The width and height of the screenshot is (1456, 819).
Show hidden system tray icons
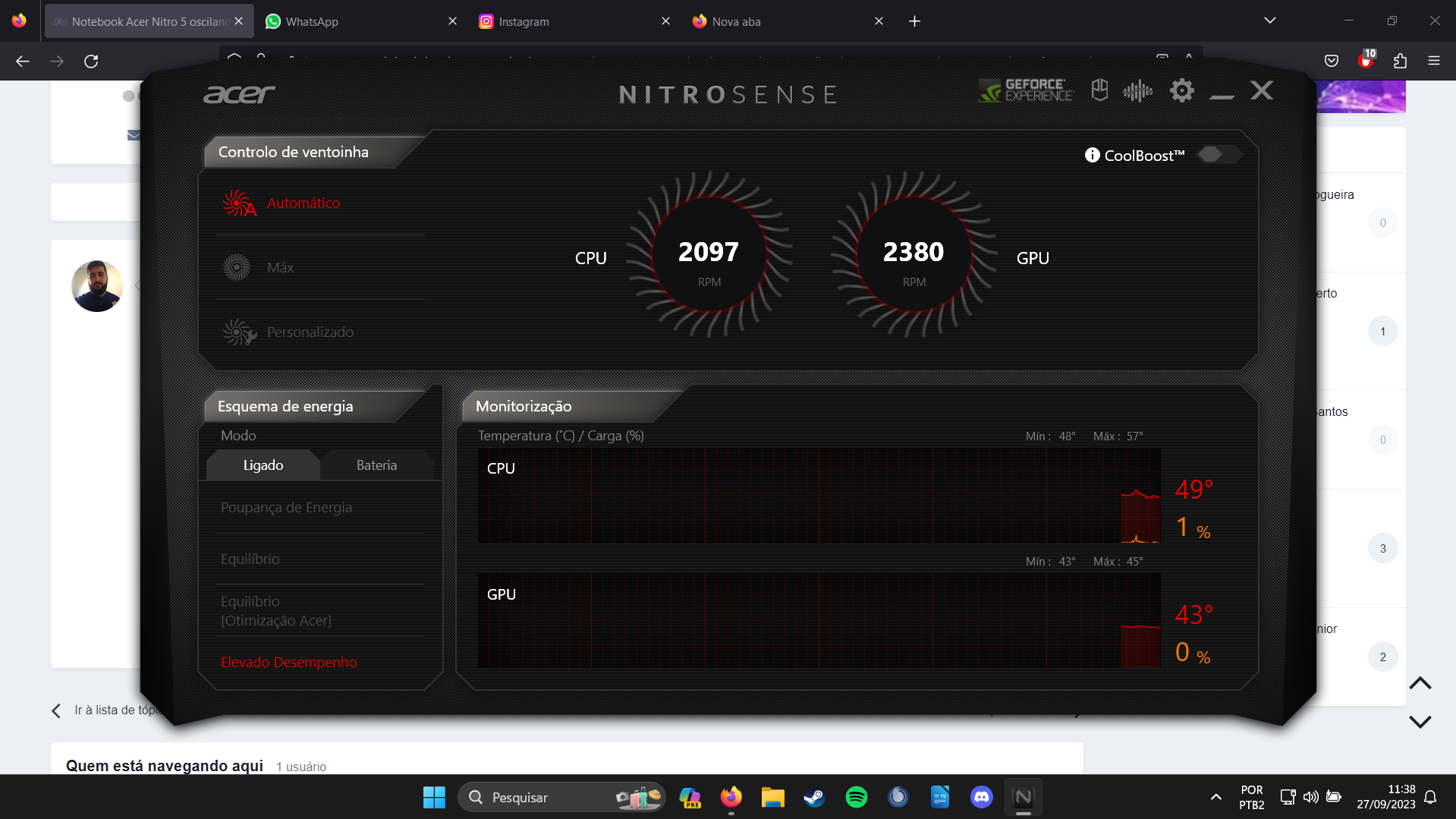coord(1215,797)
